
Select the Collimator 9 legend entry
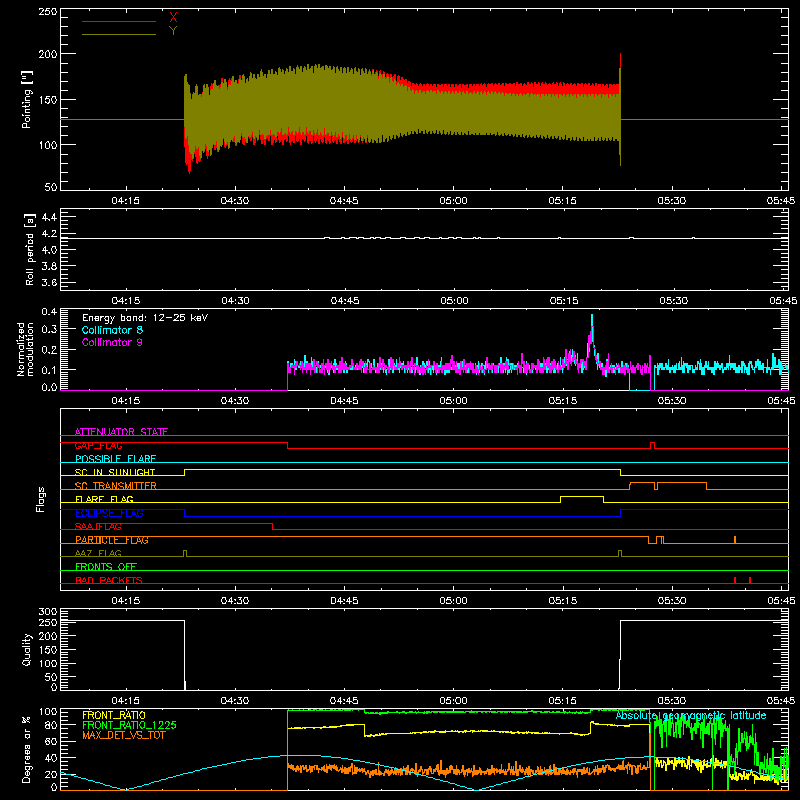[112, 342]
